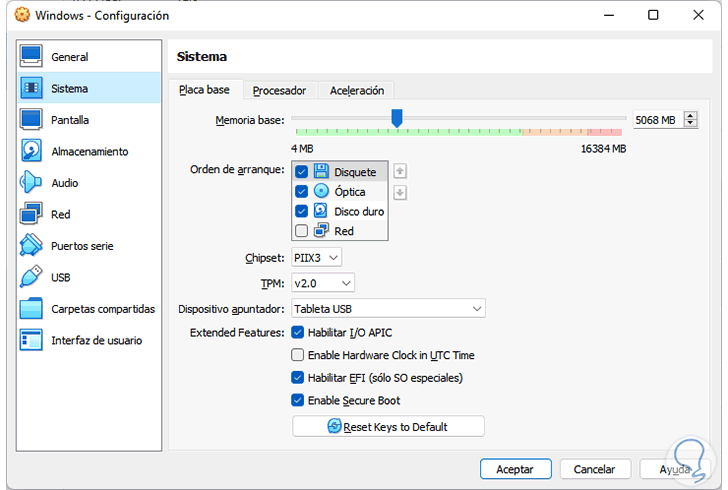Expand the TPM version dropdown
728x490 pixels.
pyautogui.click(x=322, y=283)
